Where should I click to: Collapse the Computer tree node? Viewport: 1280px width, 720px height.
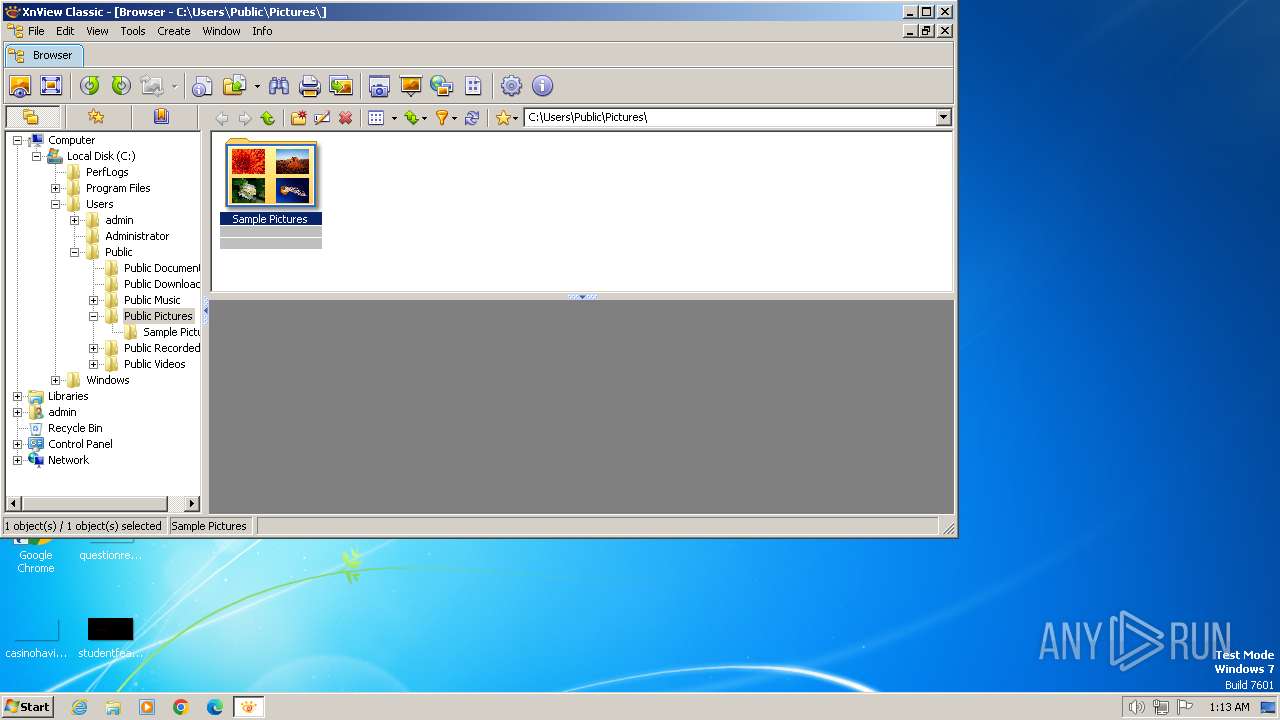point(17,140)
